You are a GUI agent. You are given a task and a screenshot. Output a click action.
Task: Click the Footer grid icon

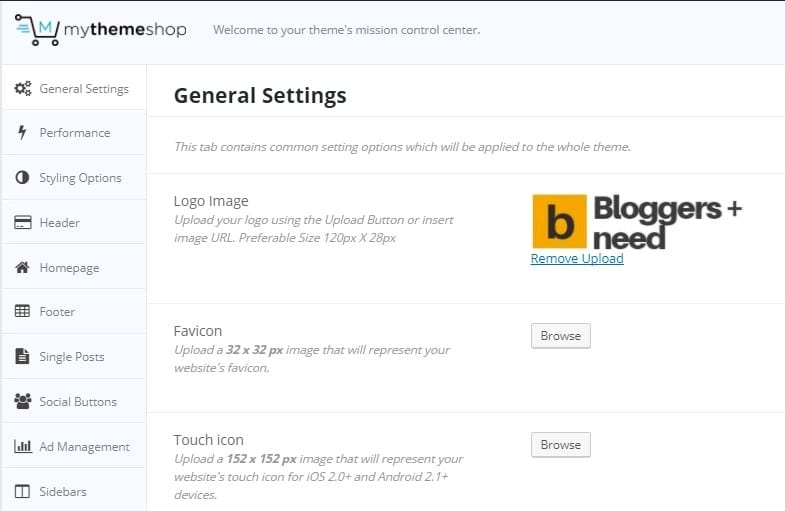22,311
